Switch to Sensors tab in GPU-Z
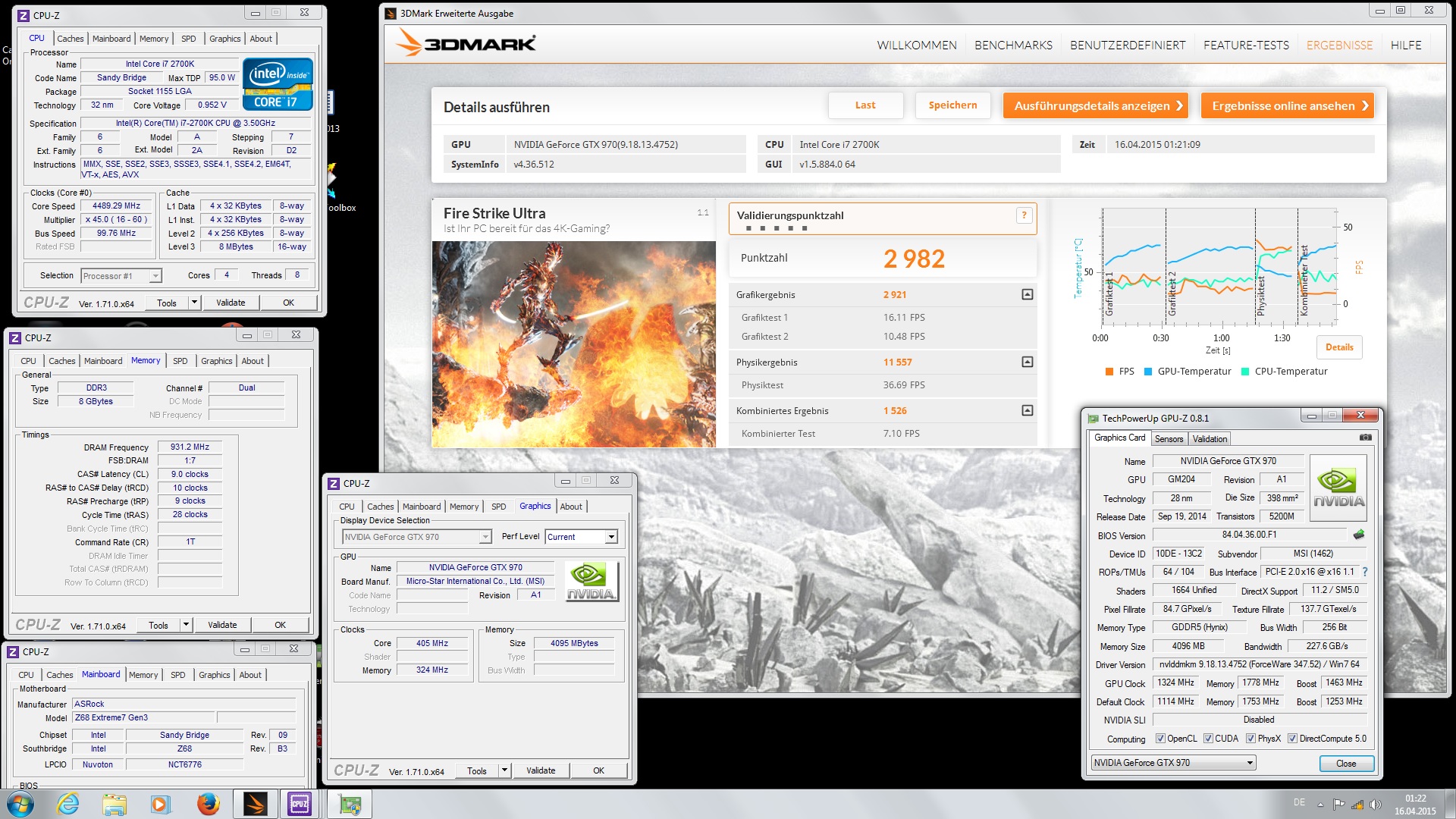1456x819 pixels. coord(1169,439)
